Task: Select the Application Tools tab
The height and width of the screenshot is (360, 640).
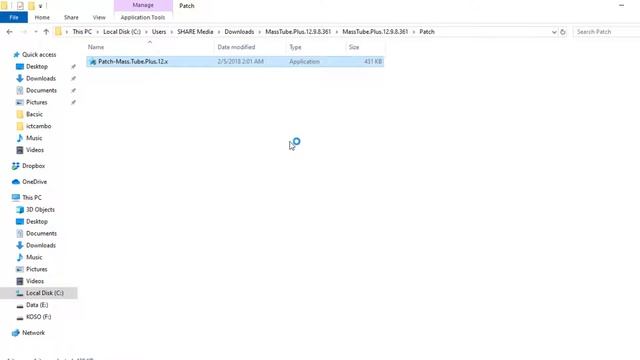Action: pos(143,18)
